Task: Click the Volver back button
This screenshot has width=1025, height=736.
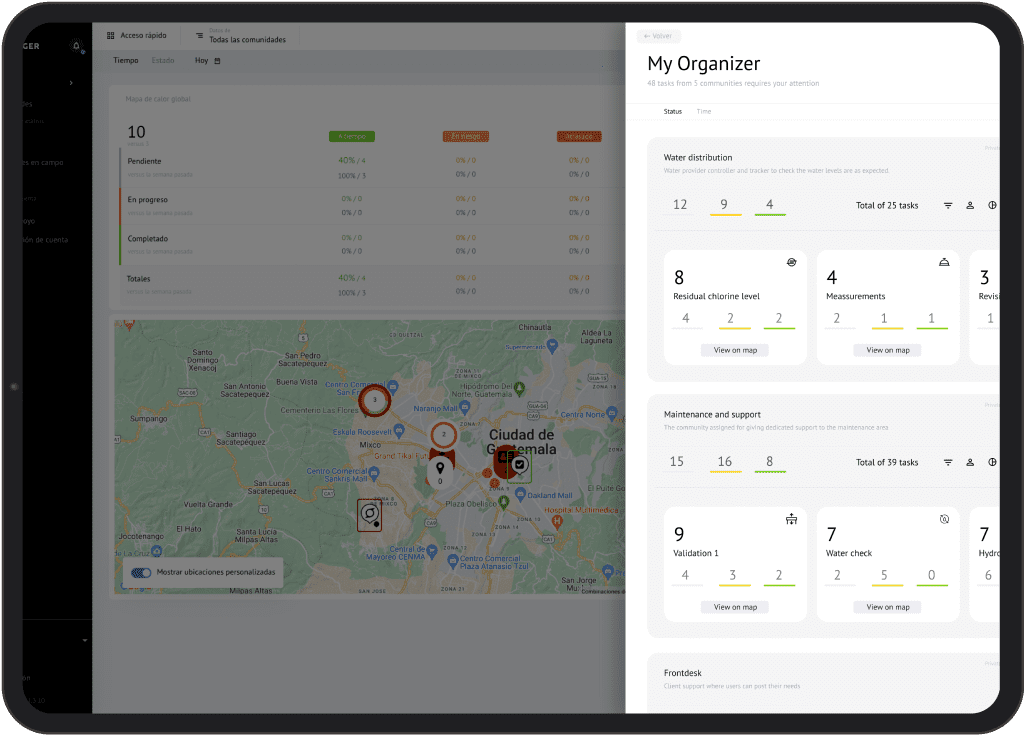Action: tap(659, 36)
